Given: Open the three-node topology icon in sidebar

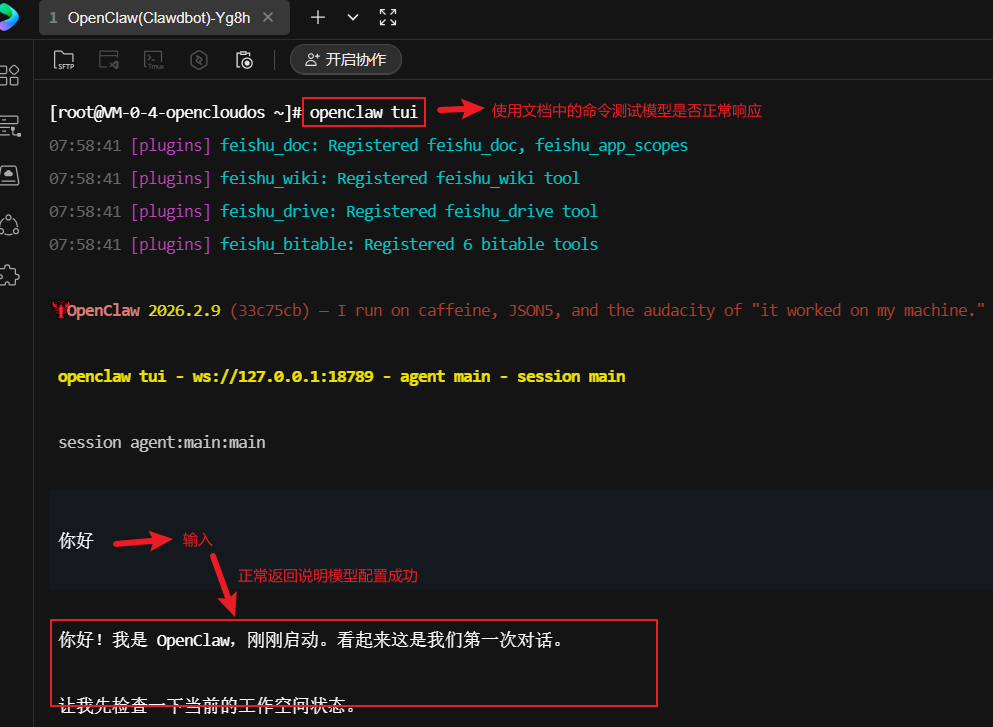Looking at the screenshot, I should (x=9, y=225).
